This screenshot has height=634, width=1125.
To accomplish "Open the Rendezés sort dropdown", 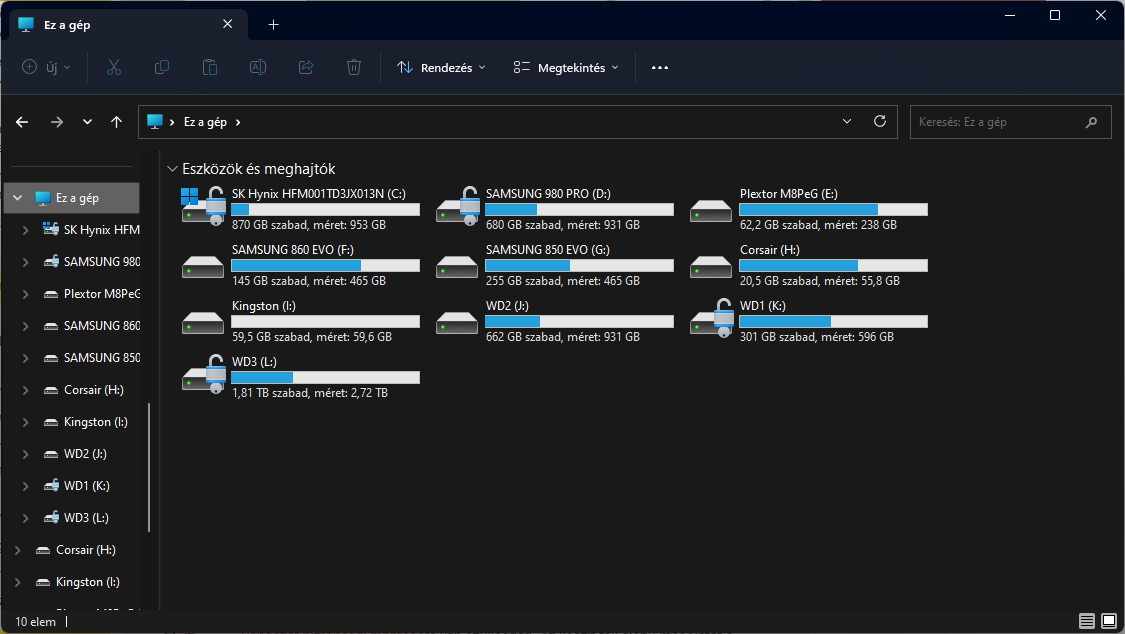I will [441, 67].
